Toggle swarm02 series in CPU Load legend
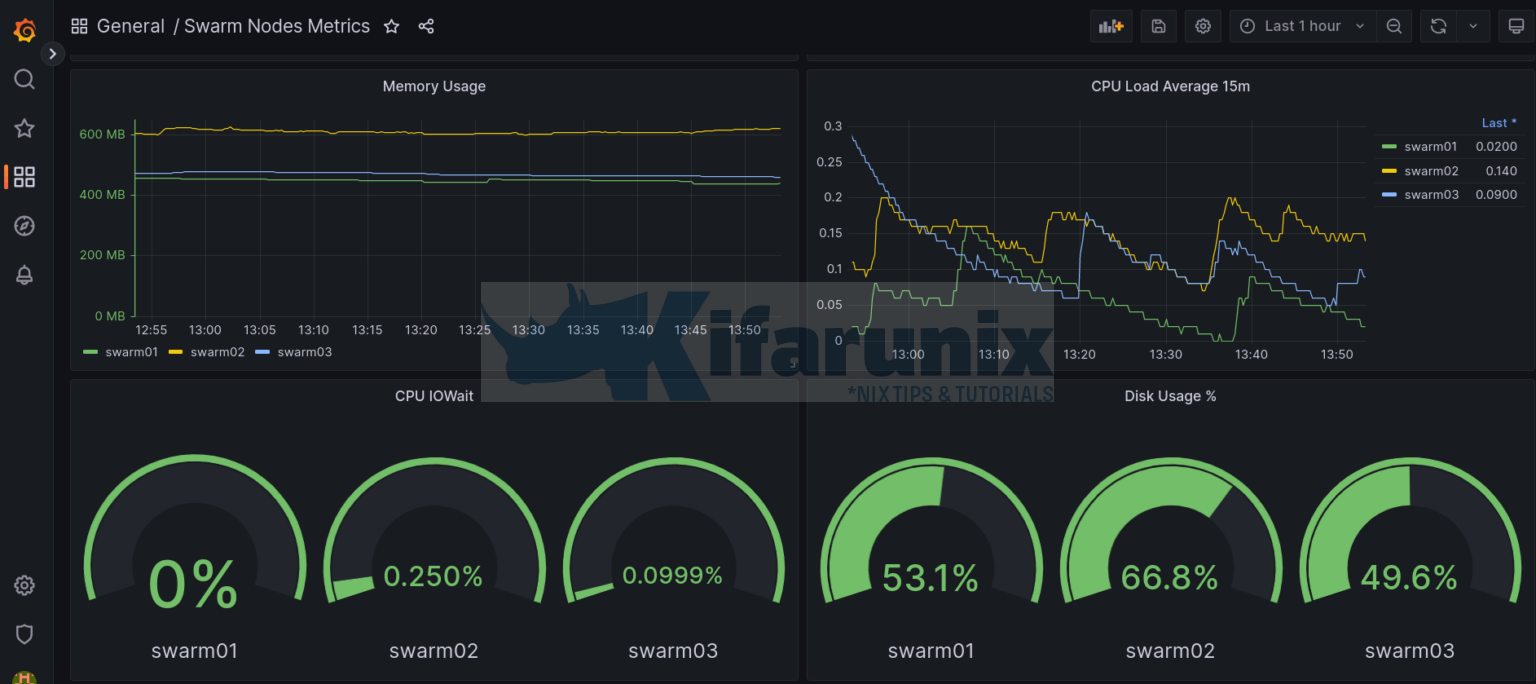 1429,170
